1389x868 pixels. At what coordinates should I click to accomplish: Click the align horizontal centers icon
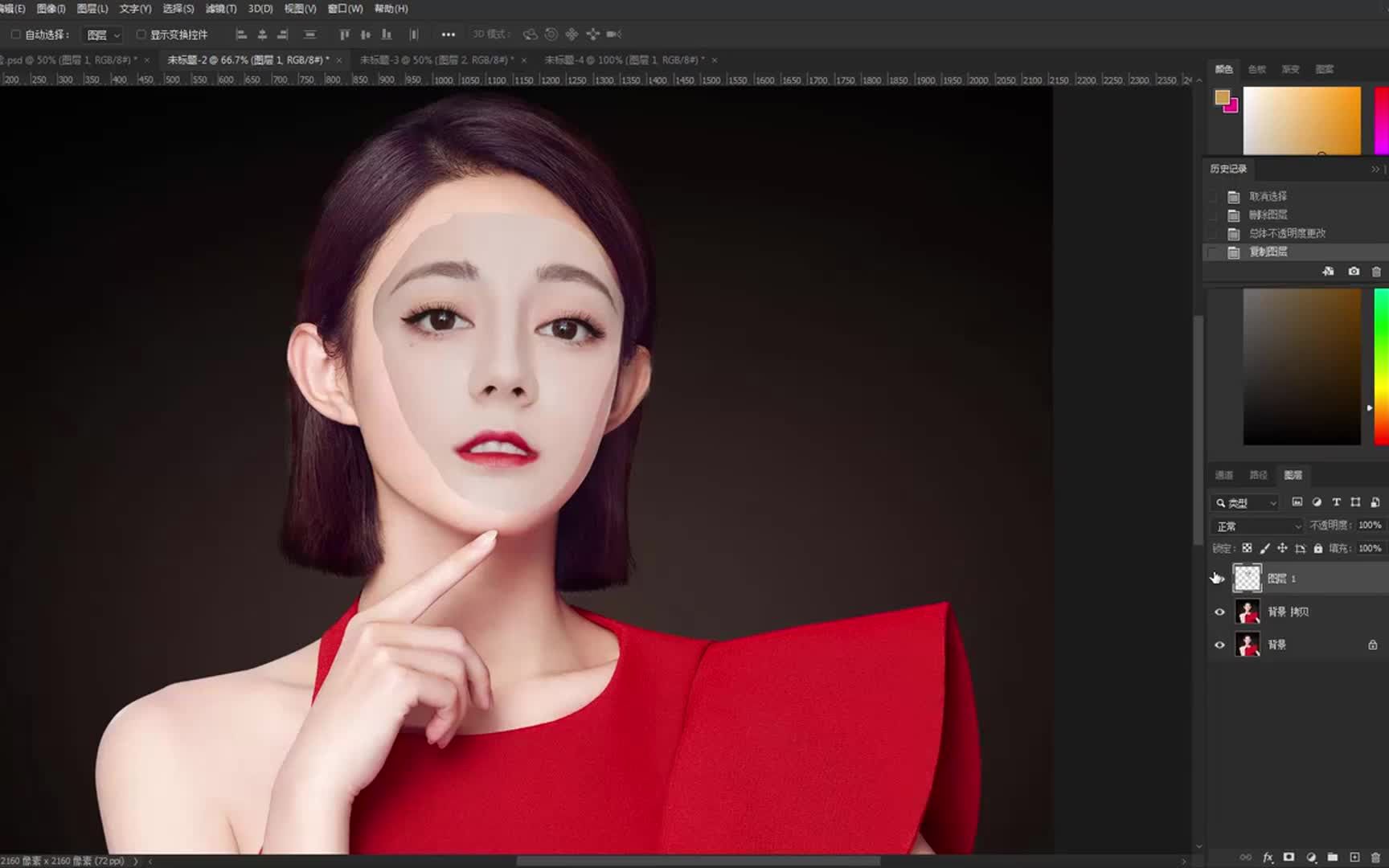pos(262,35)
